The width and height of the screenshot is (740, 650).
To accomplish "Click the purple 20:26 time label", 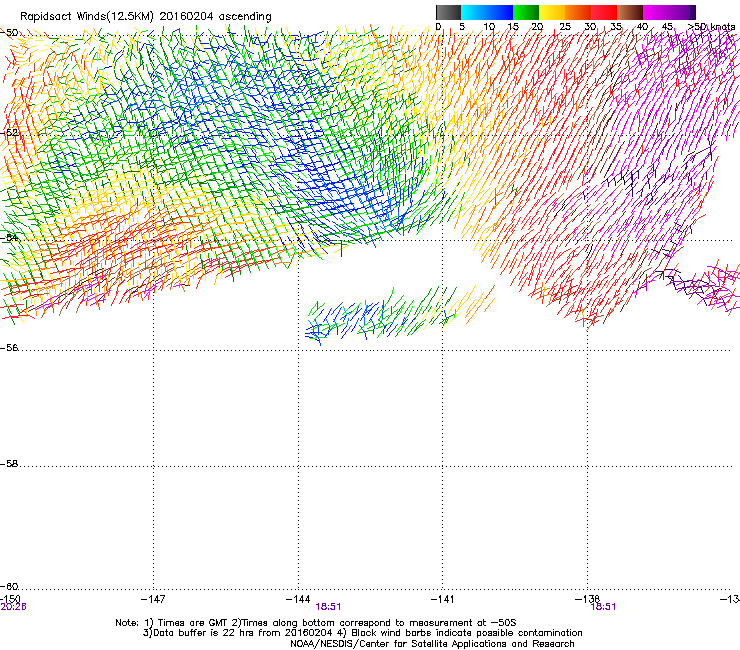I will 13,607.
